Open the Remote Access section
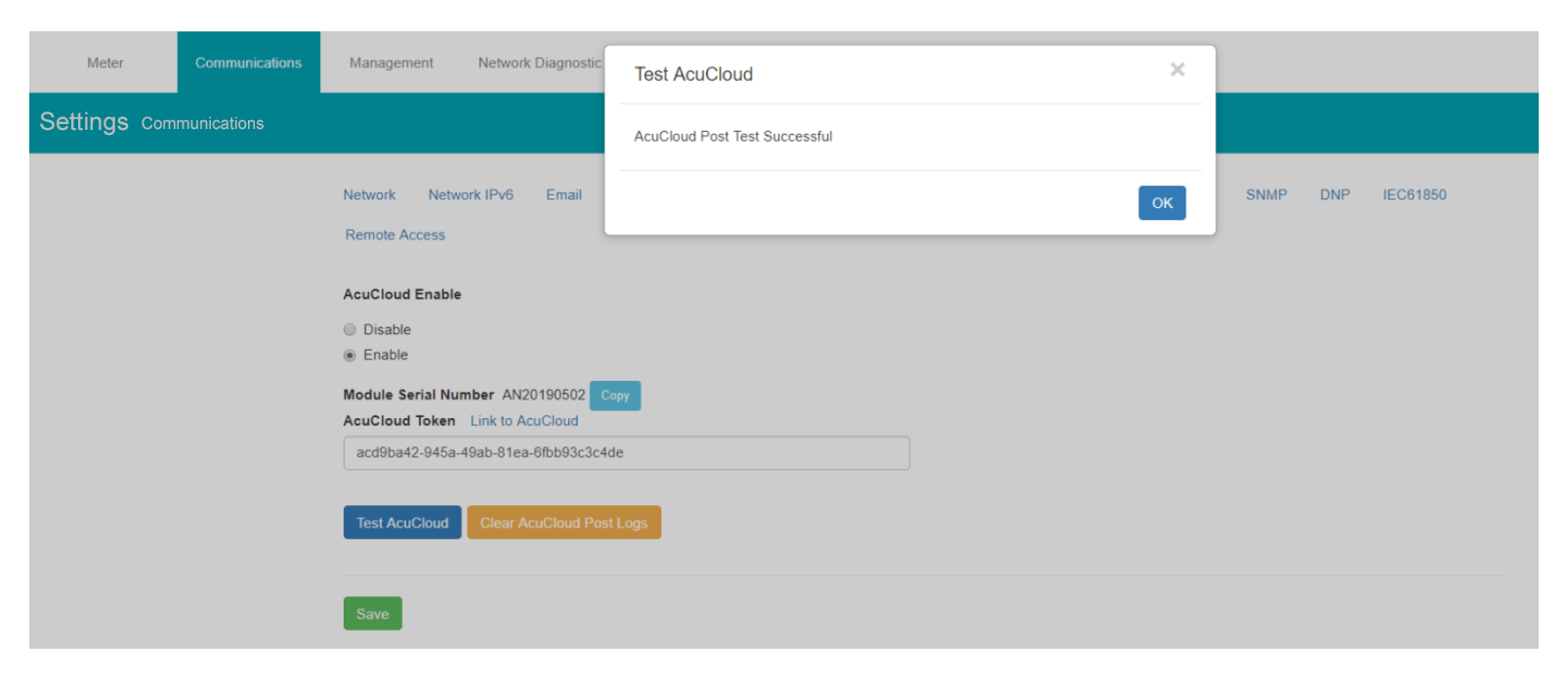1568x680 pixels. (x=394, y=234)
